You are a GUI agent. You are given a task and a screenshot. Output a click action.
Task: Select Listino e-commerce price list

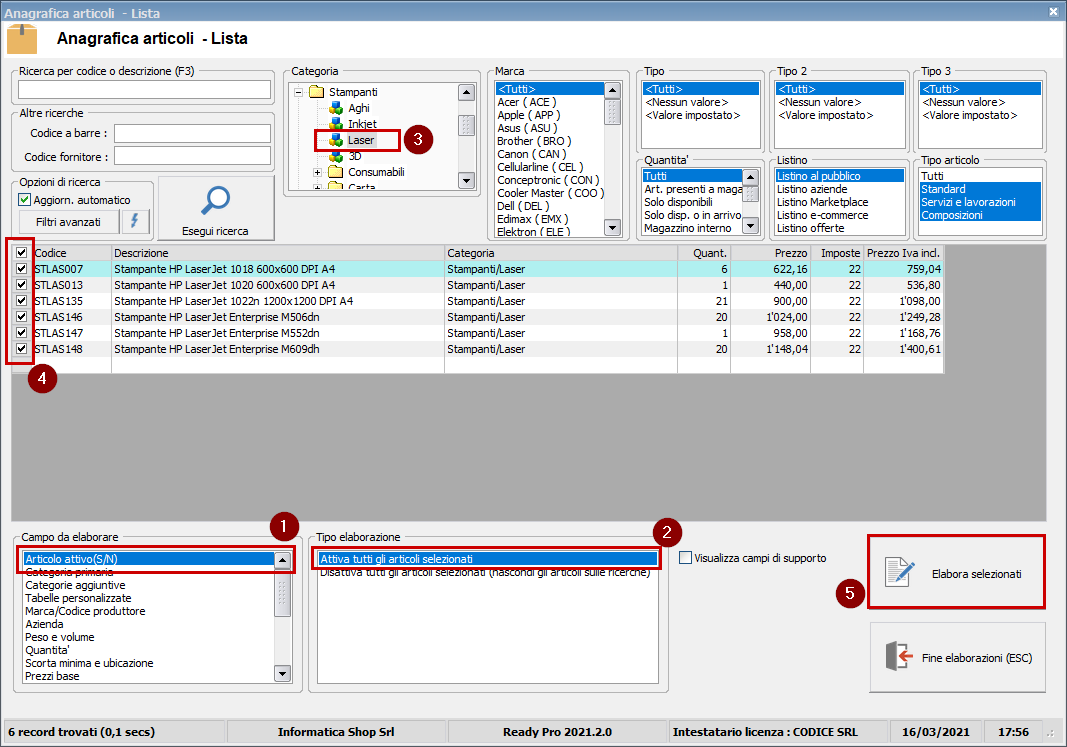840,215
